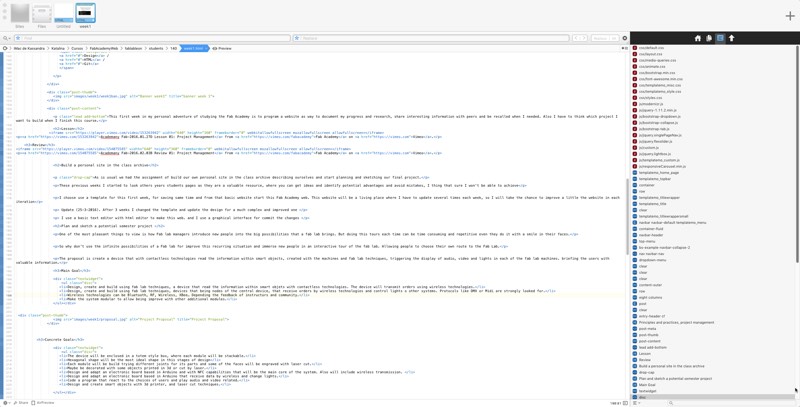
Task: Click Share in the bottom status bar
Action: pos(21,403)
